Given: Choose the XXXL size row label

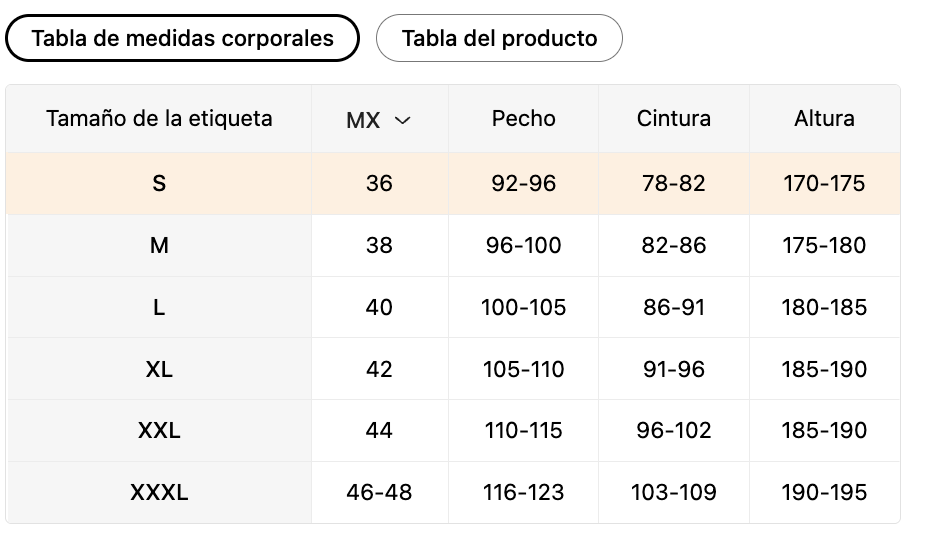Looking at the screenshot, I should (x=159, y=493).
